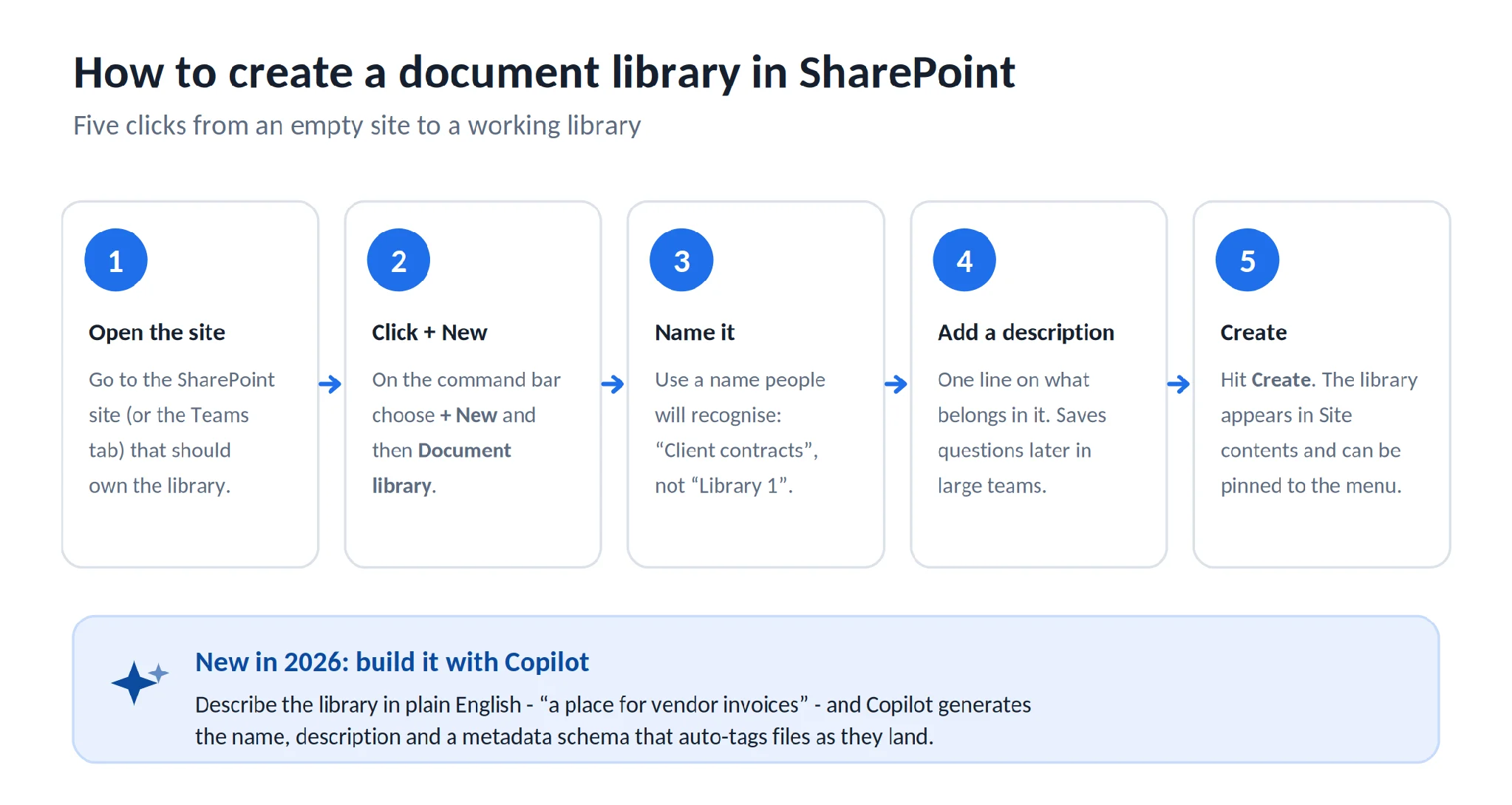Click the "Add a description" heading

[1026, 333]
